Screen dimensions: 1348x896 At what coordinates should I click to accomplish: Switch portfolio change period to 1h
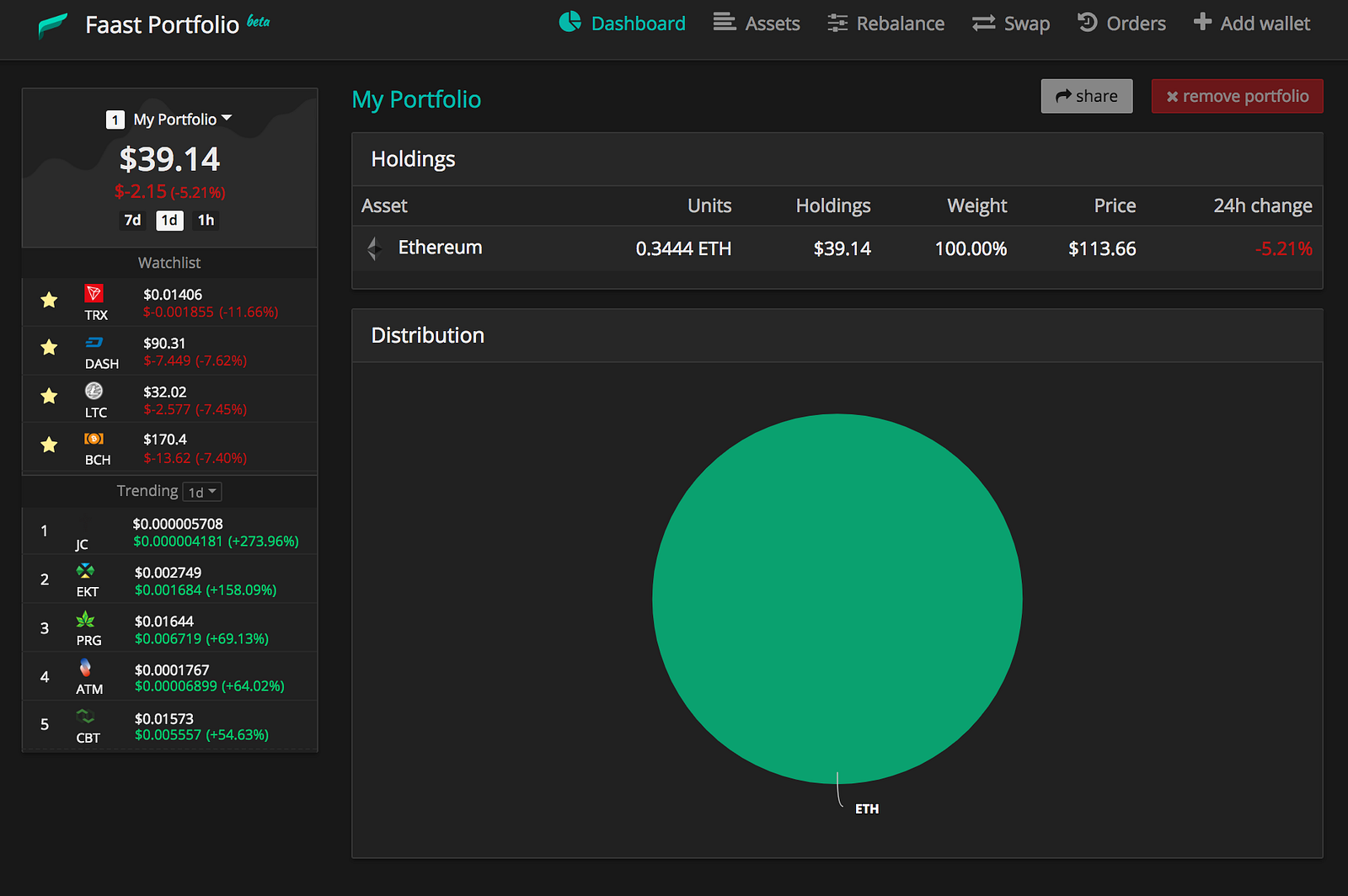pos(206,221)
